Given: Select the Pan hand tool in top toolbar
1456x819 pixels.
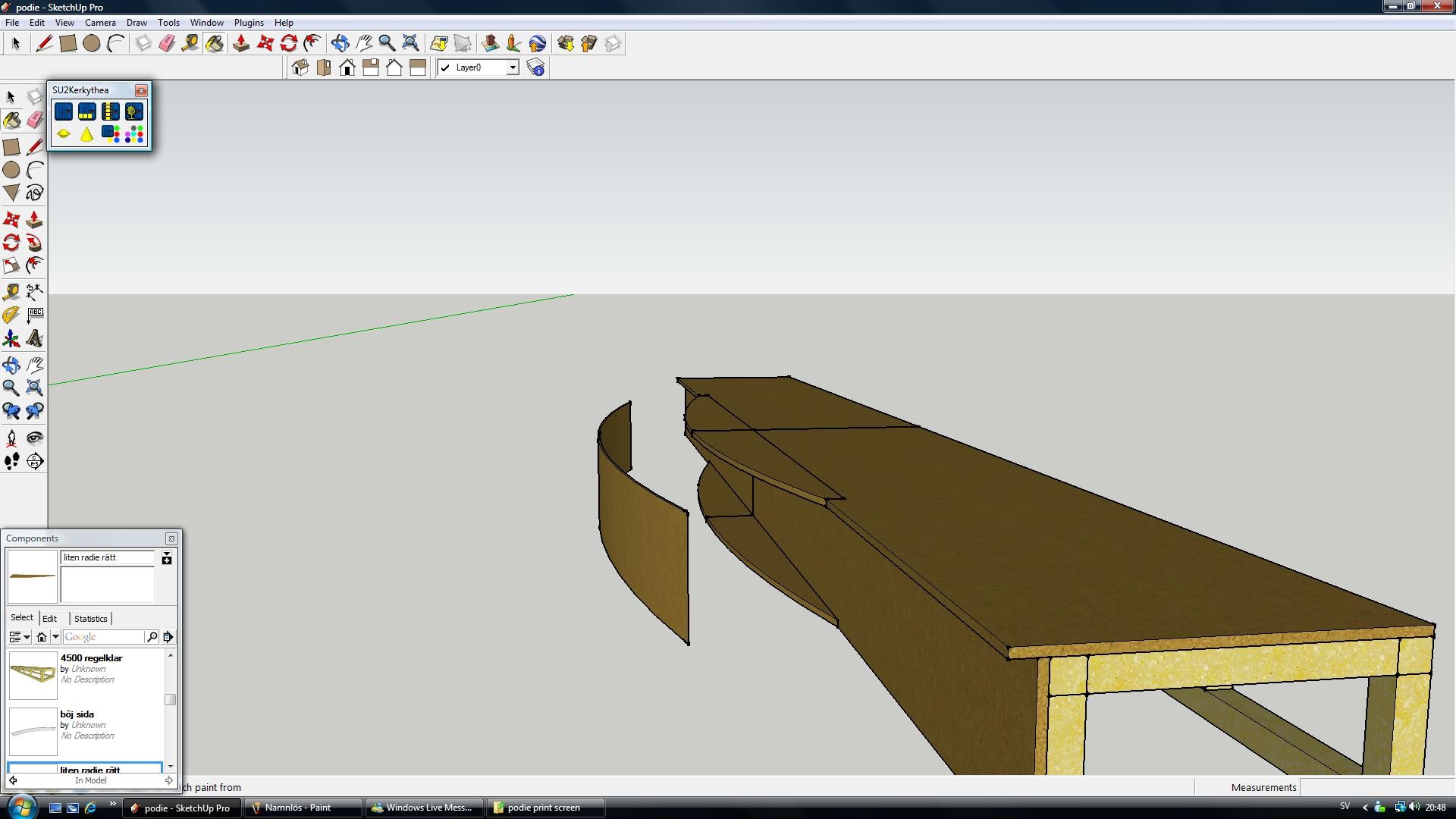Looking at the screenshot, I should [x=363, y=43].
